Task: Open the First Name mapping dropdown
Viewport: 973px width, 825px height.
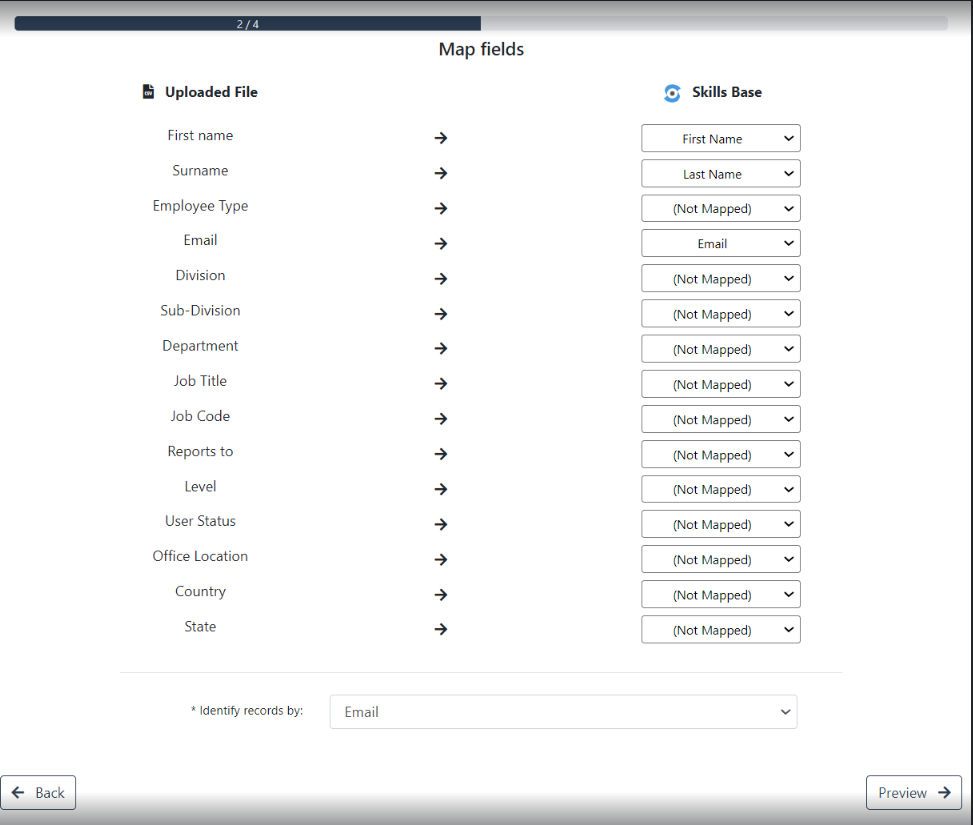Action: 720,139
